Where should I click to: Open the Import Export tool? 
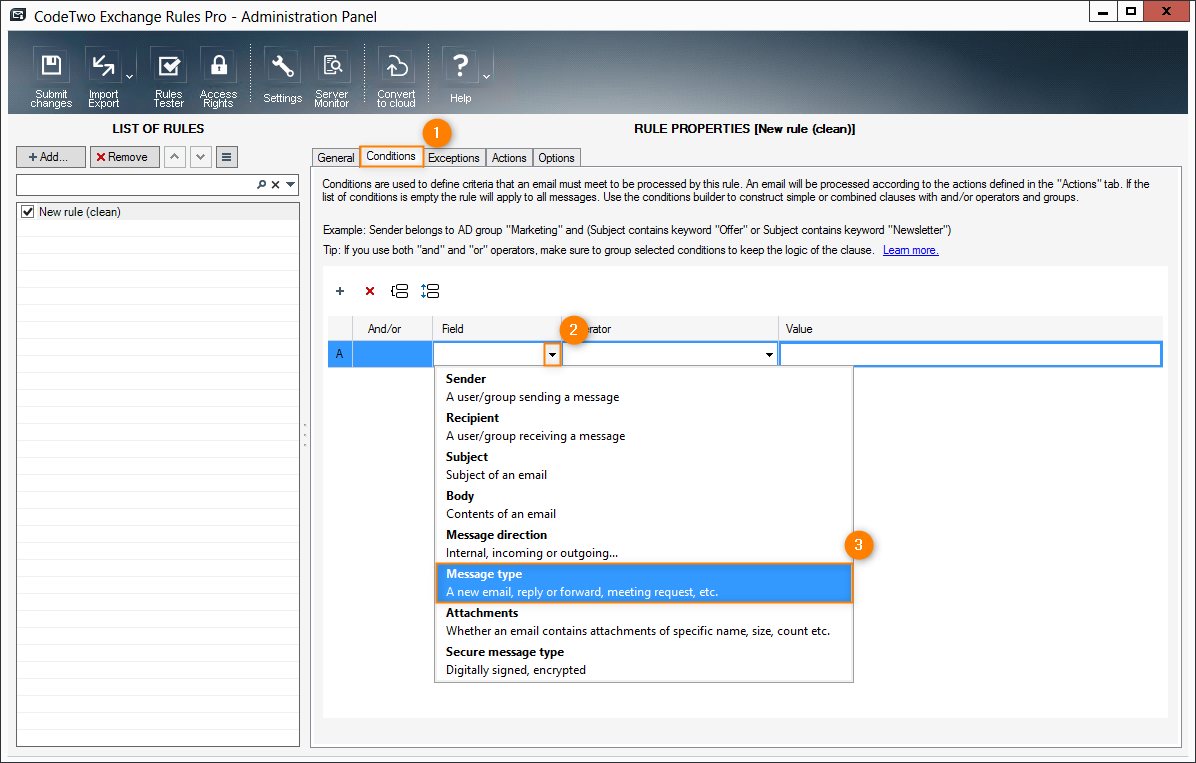tap(103, 78)
